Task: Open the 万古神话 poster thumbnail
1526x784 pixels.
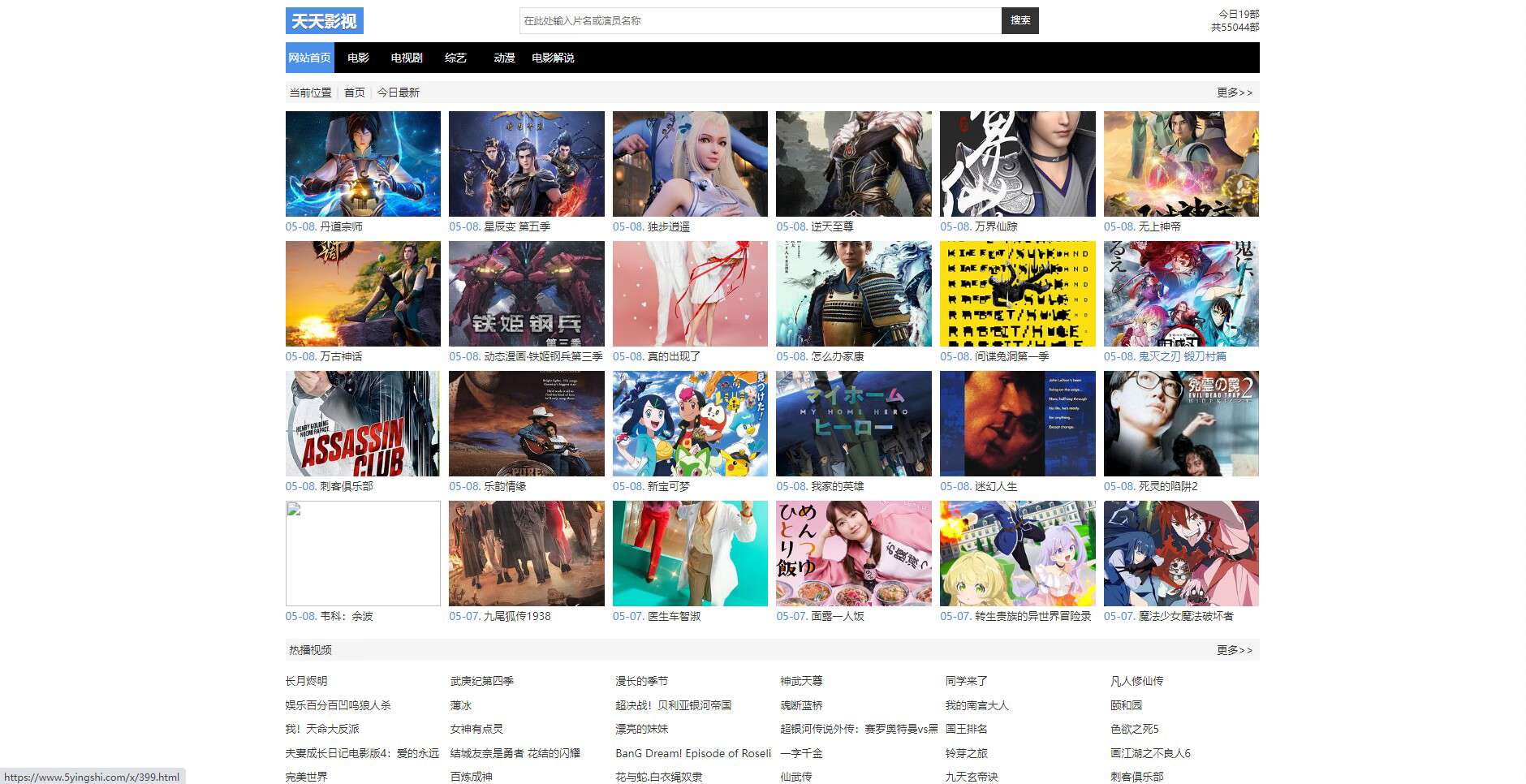Action: click(363, 294)
